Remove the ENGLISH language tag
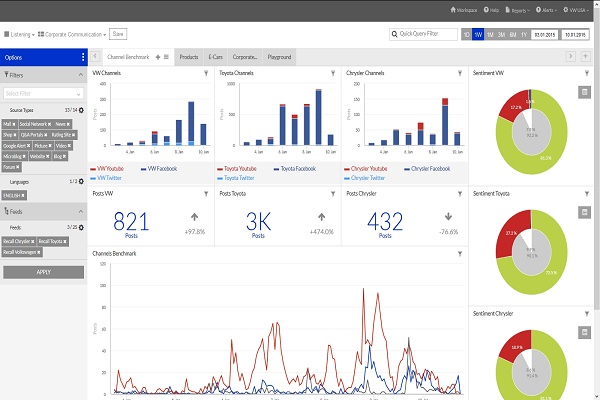This screenshot has height=400, width=600. pos(23,196)
